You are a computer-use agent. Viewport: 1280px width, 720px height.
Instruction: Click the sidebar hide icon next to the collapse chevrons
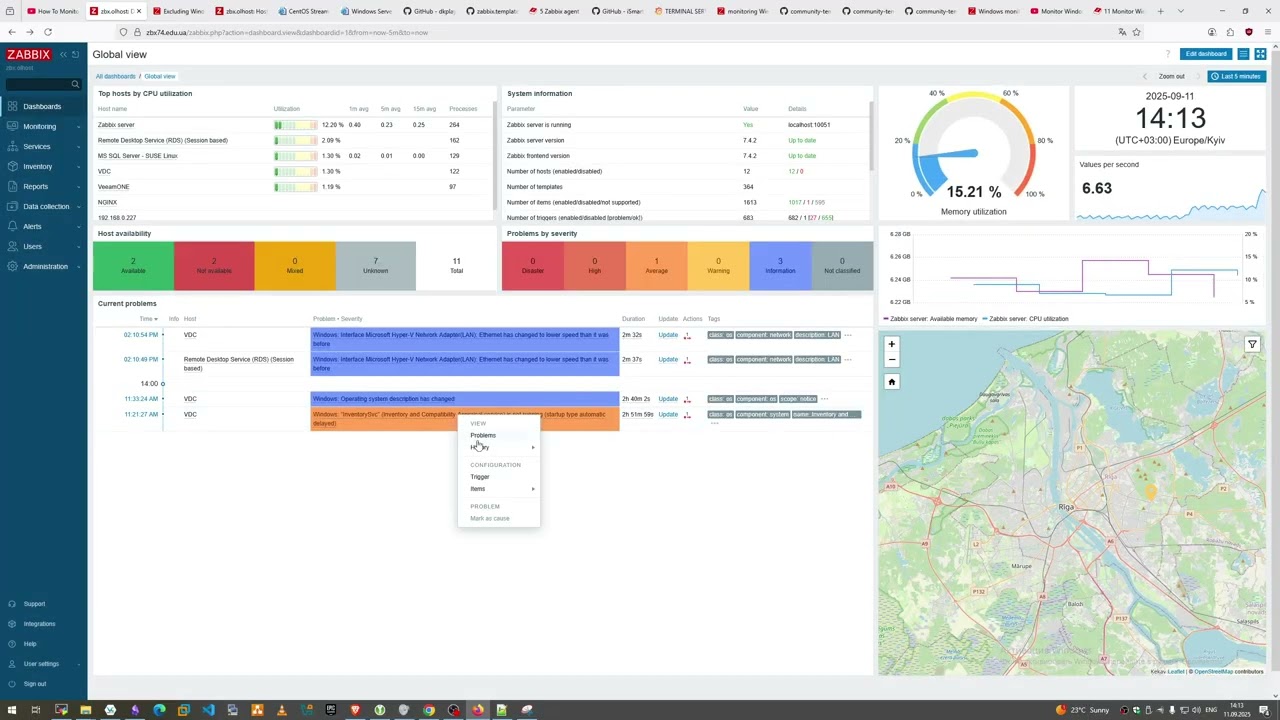(76, 54)
